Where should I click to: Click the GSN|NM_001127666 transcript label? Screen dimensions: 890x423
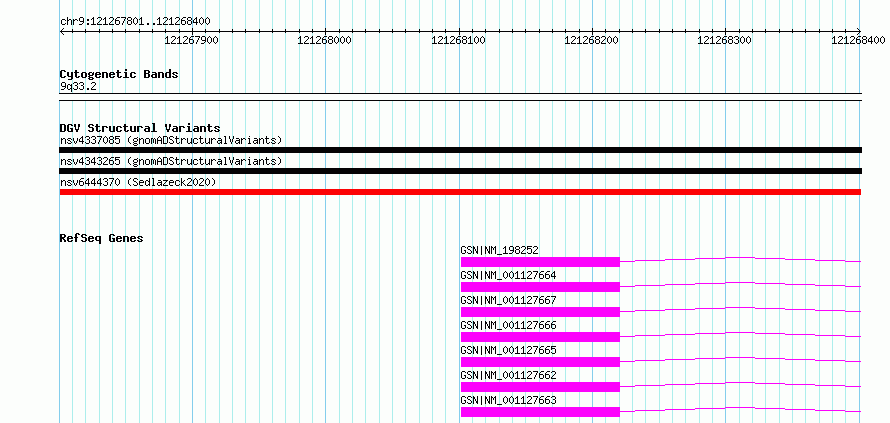(508, 325)
